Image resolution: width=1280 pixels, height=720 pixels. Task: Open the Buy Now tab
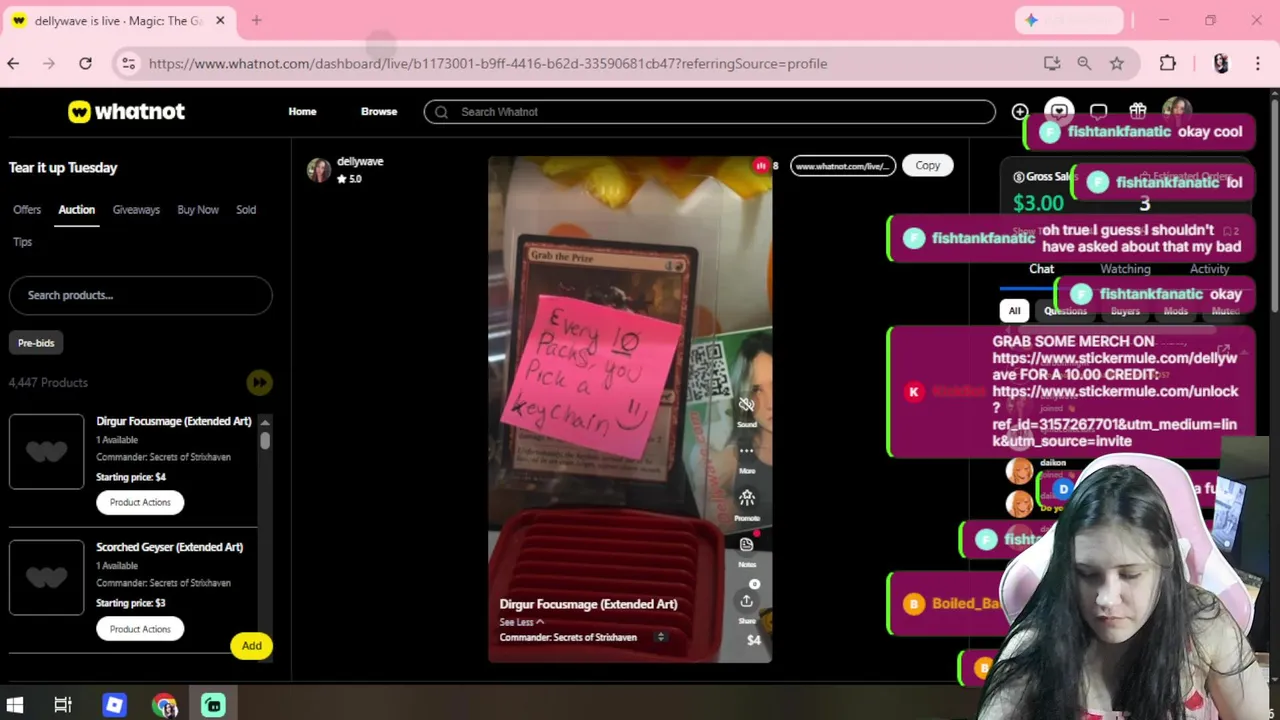198,209
